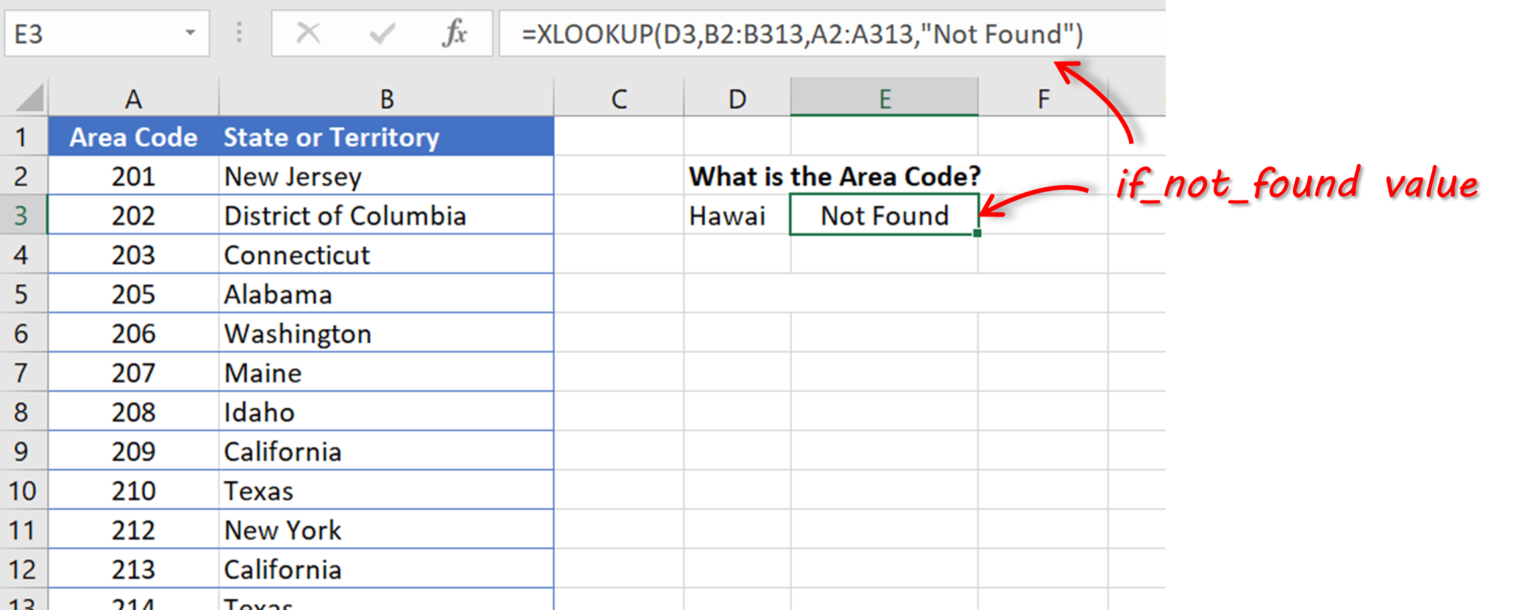Click cell E3 showing Not Found
Image resolution: width=1536 pixels, height=610 pixels.
(884, 214)
